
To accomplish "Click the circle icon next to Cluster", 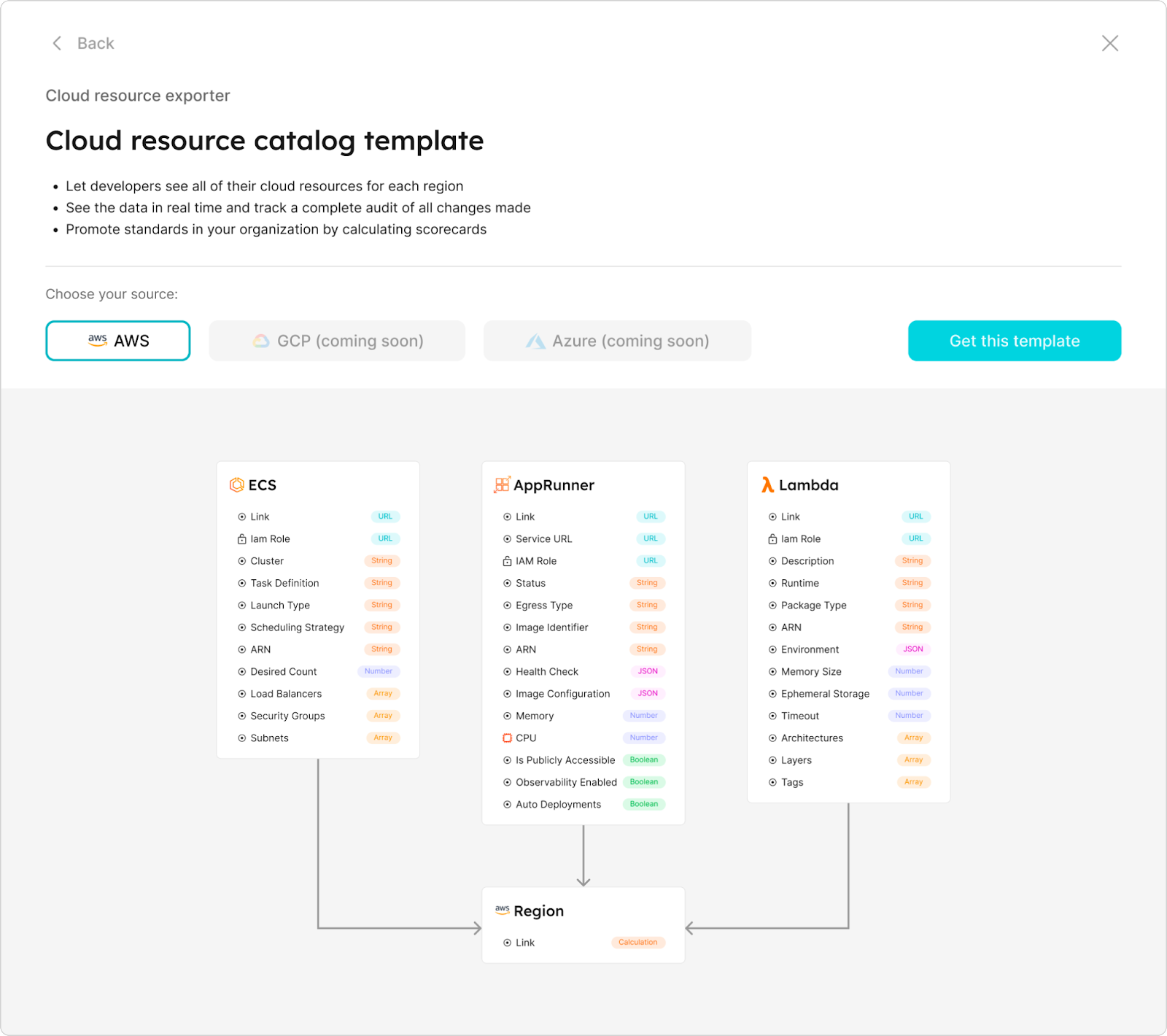I will [x=241, y=561].
